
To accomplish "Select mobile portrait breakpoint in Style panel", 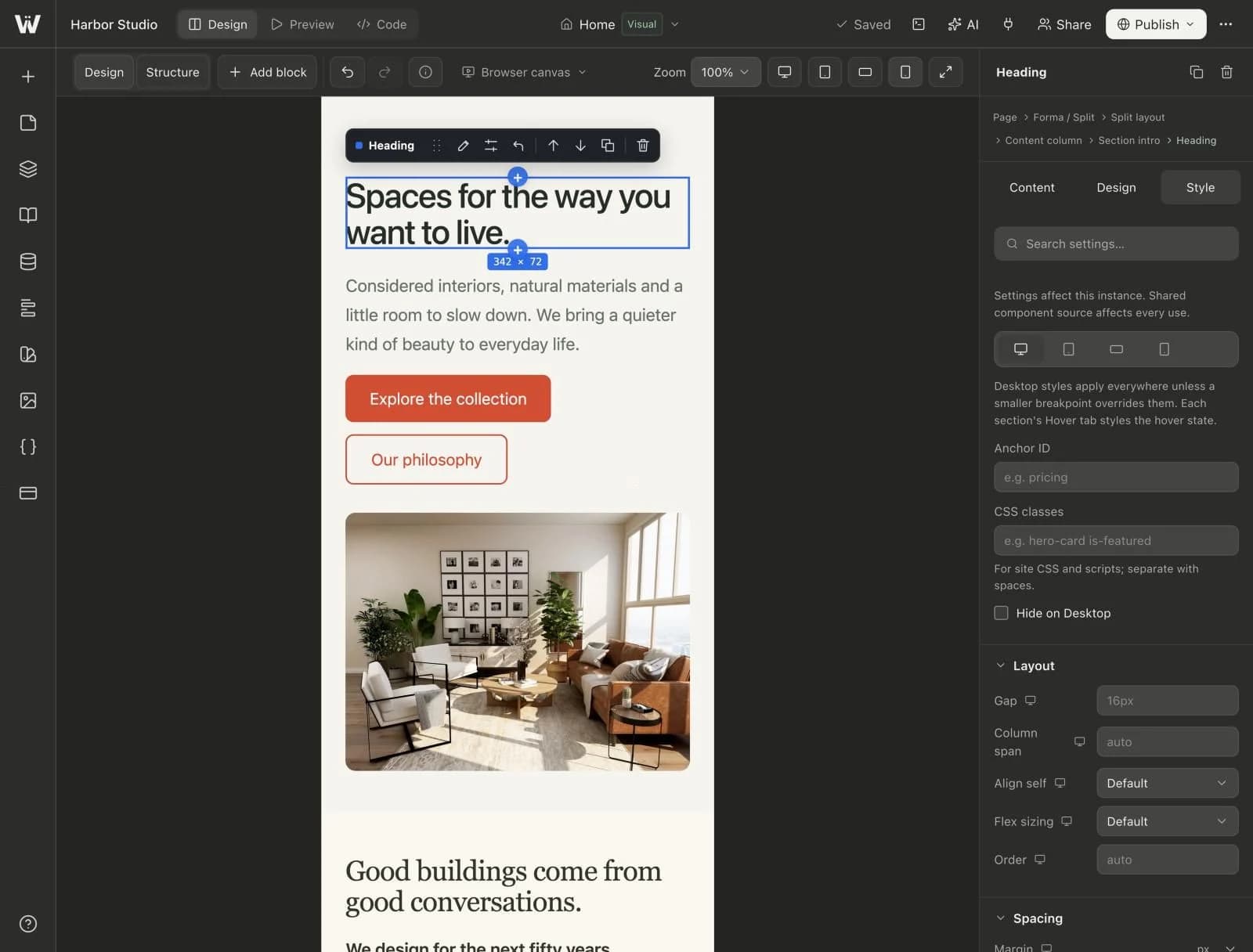I will tap(1165, 349).
